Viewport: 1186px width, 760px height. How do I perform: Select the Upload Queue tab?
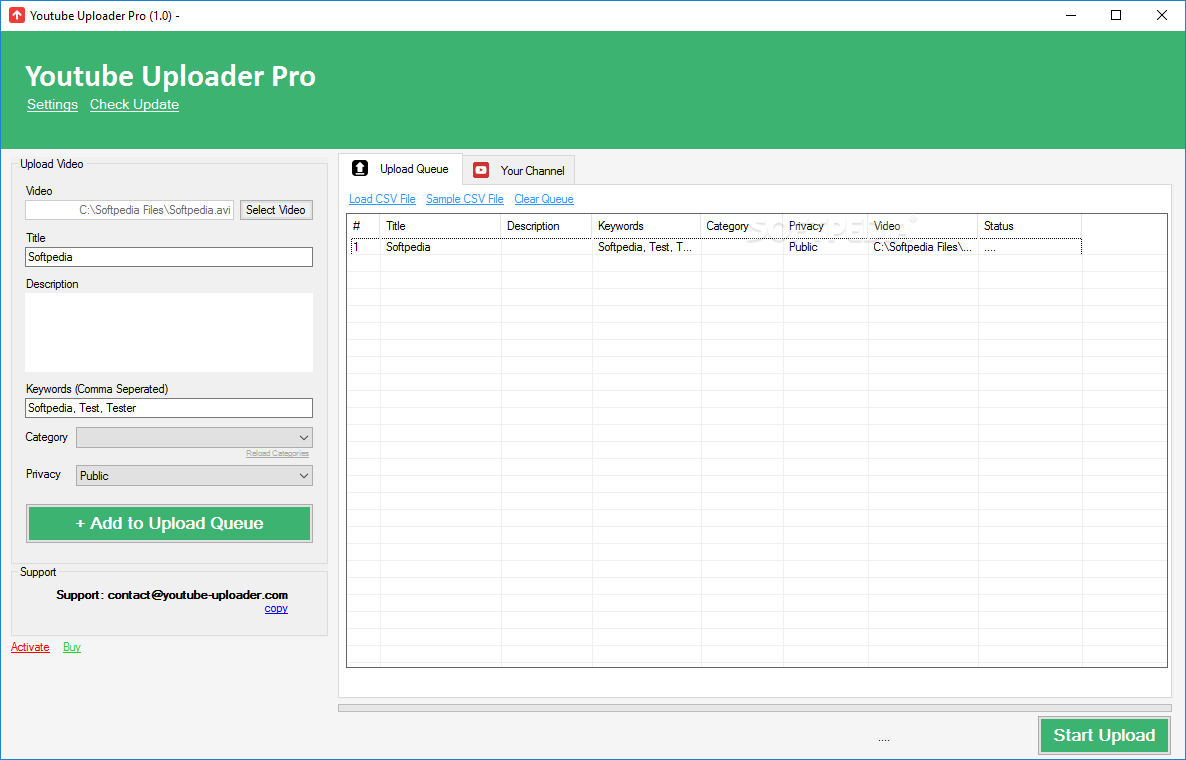[400, 169]
